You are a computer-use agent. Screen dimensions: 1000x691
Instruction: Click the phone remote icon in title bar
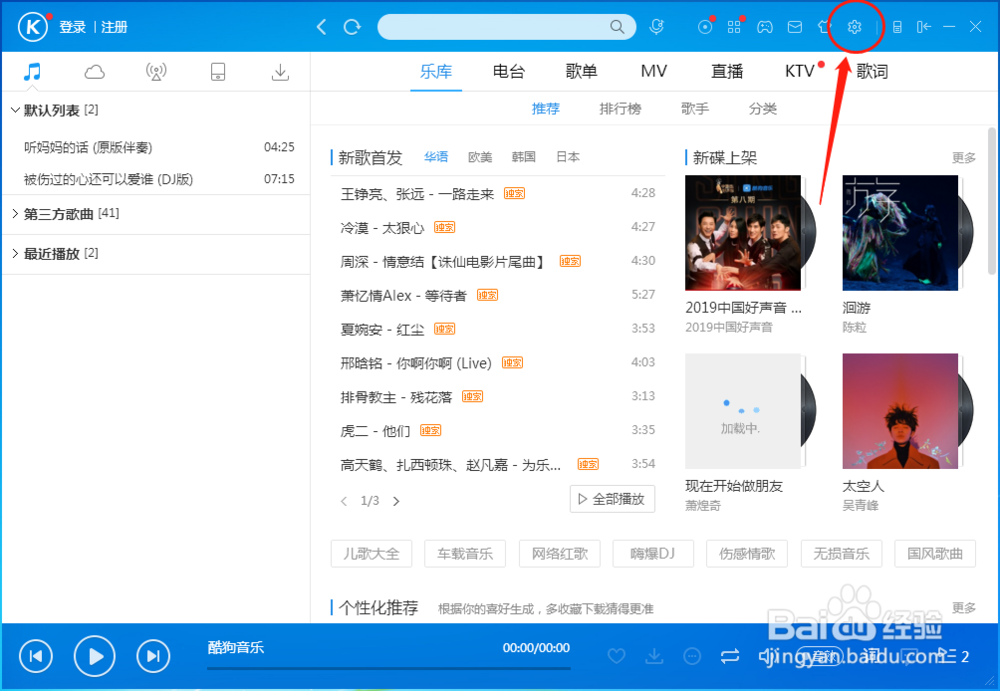click(897, 27)
